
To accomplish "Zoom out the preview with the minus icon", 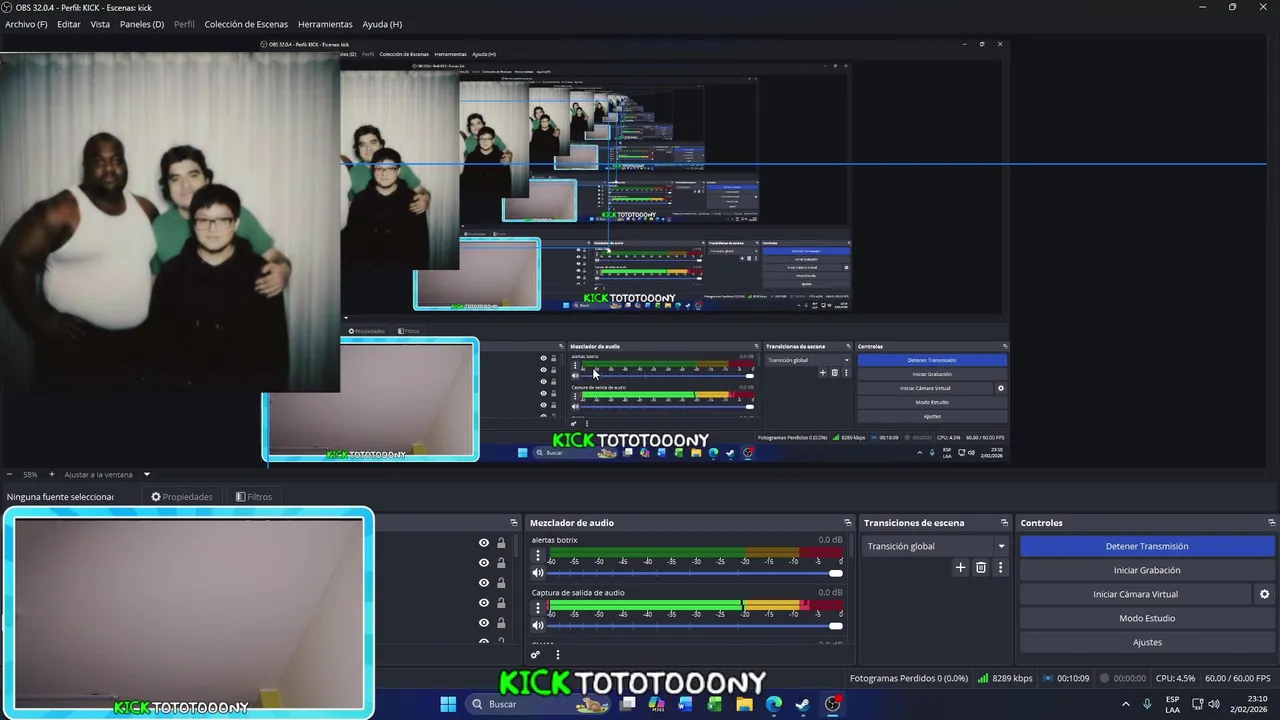I will coord(9,474).
